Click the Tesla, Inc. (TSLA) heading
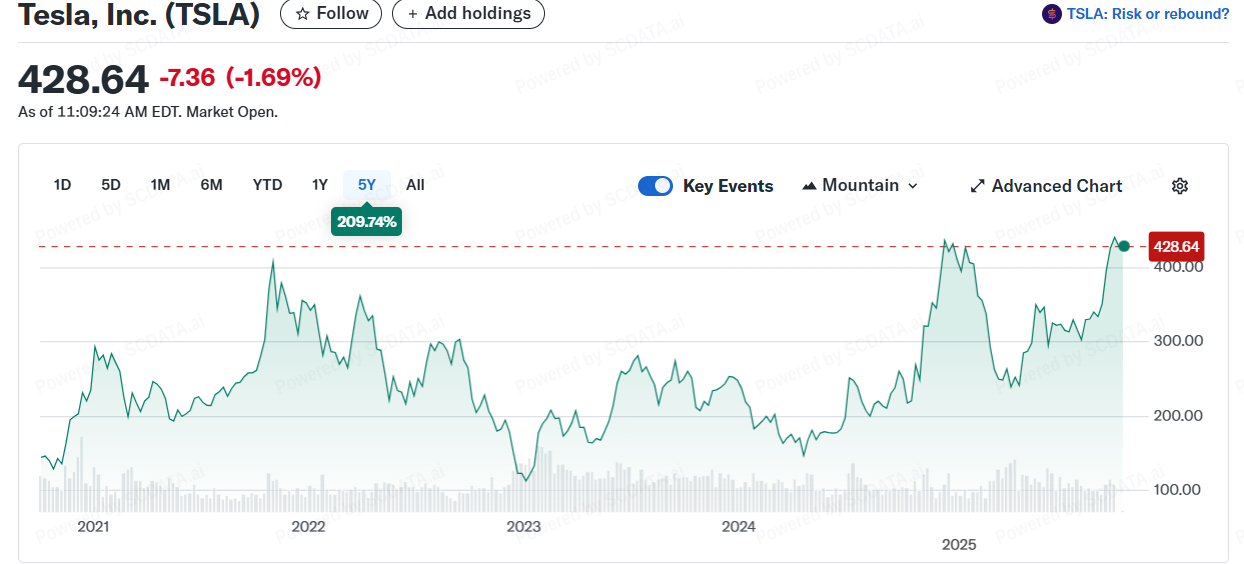The width and height of the screenshot is (1244, 564). point(139,15)
